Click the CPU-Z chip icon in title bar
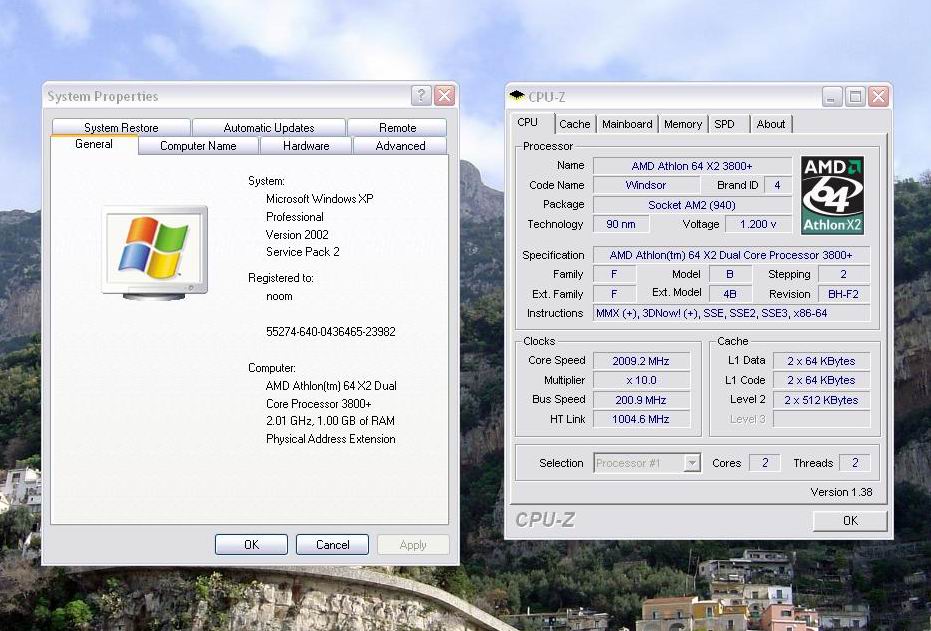Image resolution: width=931 pixels, height=631 pixels. pyautogui.click(x=517, y=96)
